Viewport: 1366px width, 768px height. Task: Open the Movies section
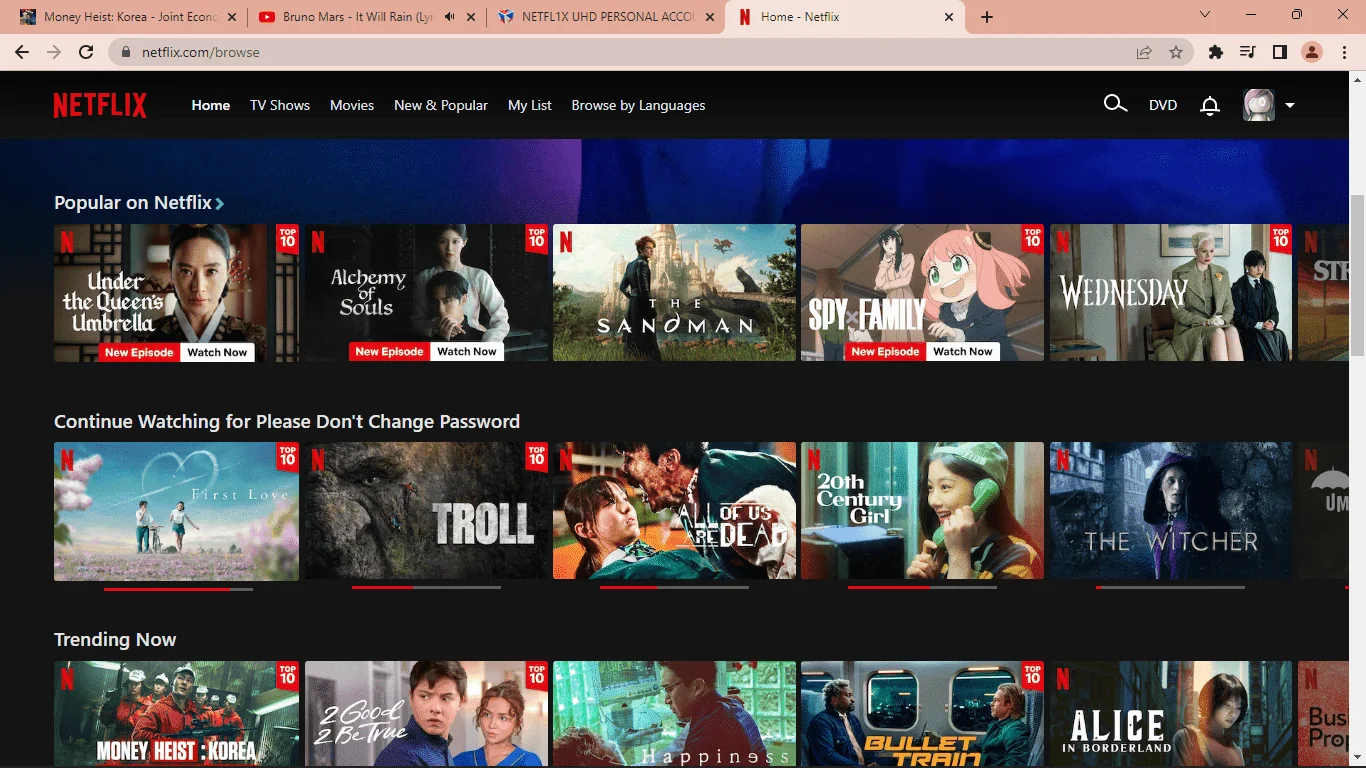[352, 105]
